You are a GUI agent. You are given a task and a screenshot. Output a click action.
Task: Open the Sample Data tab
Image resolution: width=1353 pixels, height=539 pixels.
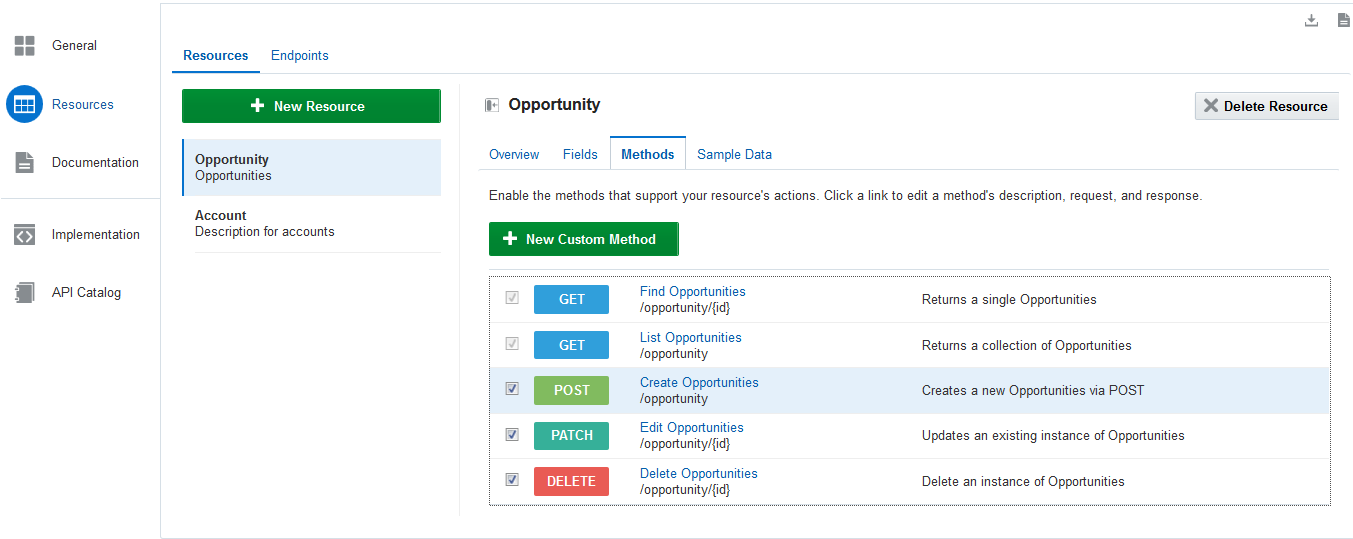coord(734,155)
